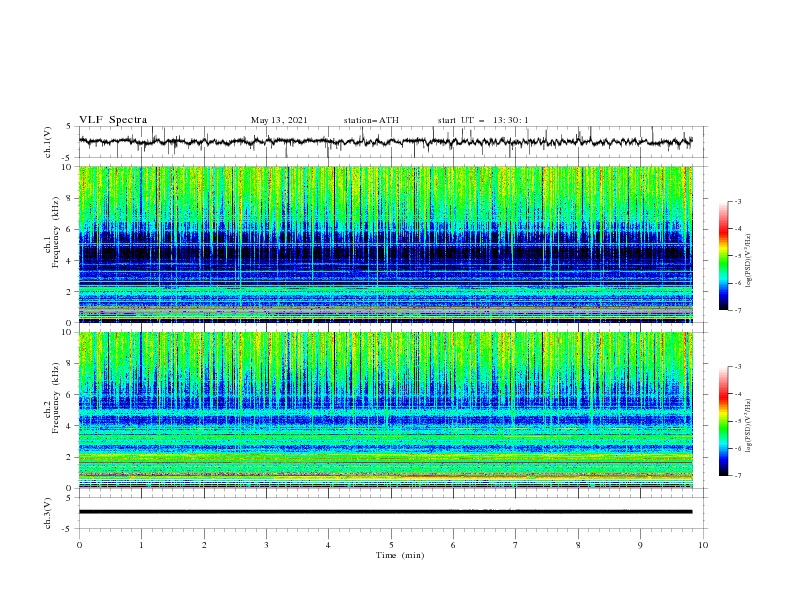Screen dimensions: 792x612
Task: Click the "VLF Spectra" title text
Action: click(x=113, y=120)
